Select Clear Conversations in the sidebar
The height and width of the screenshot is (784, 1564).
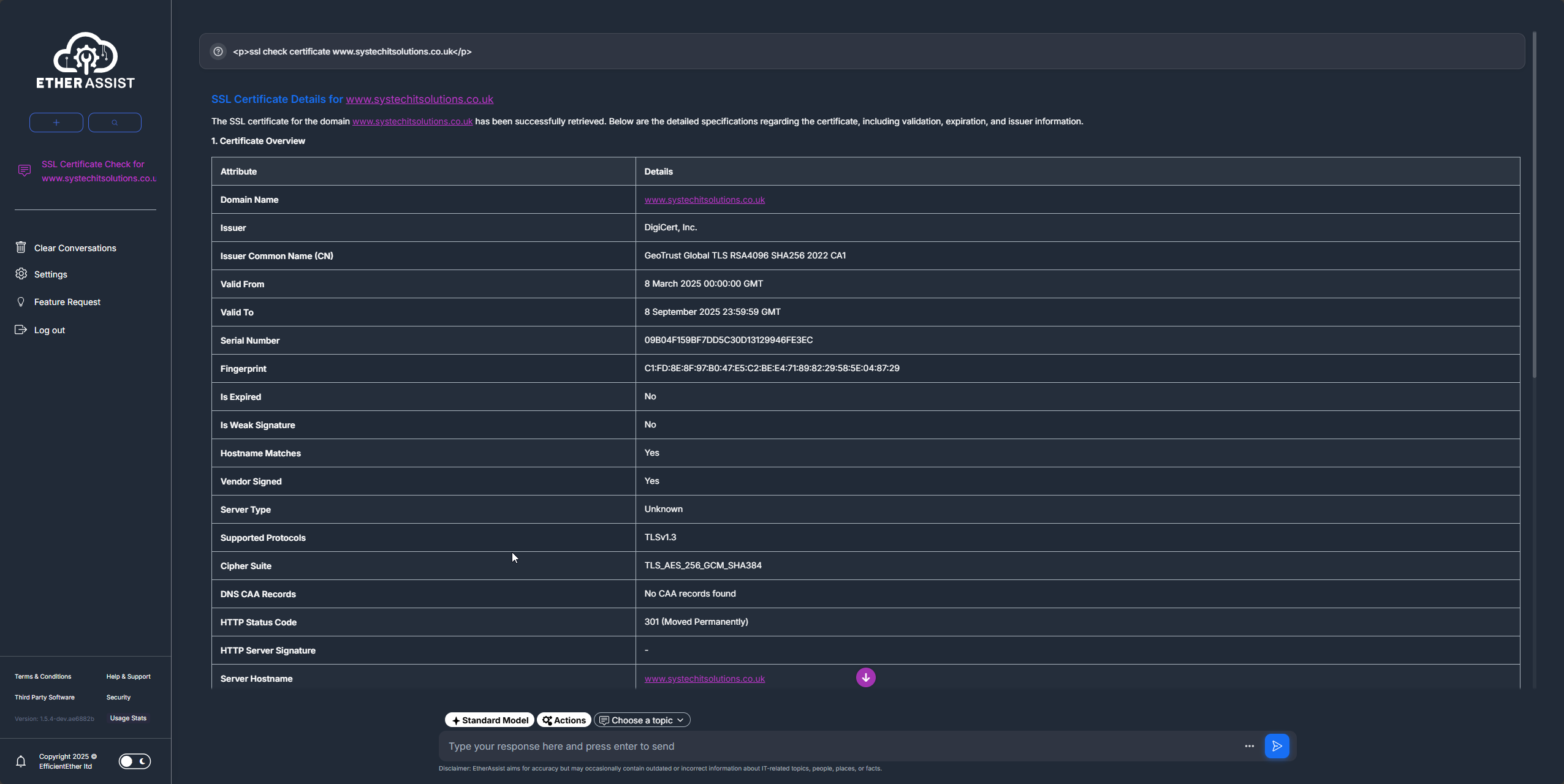[75, 248]
